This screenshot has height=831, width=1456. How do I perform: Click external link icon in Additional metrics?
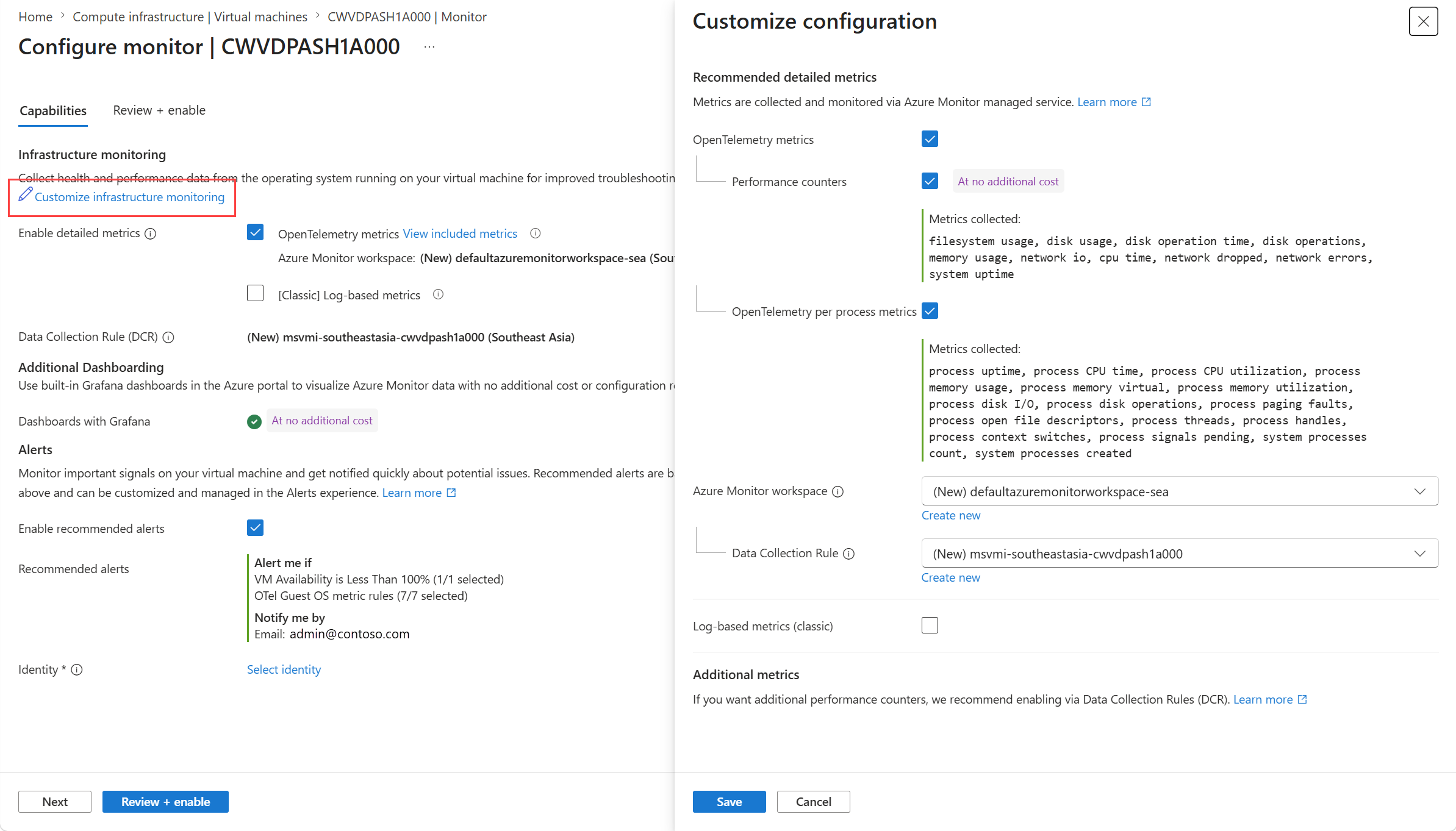coord(1302,699)
